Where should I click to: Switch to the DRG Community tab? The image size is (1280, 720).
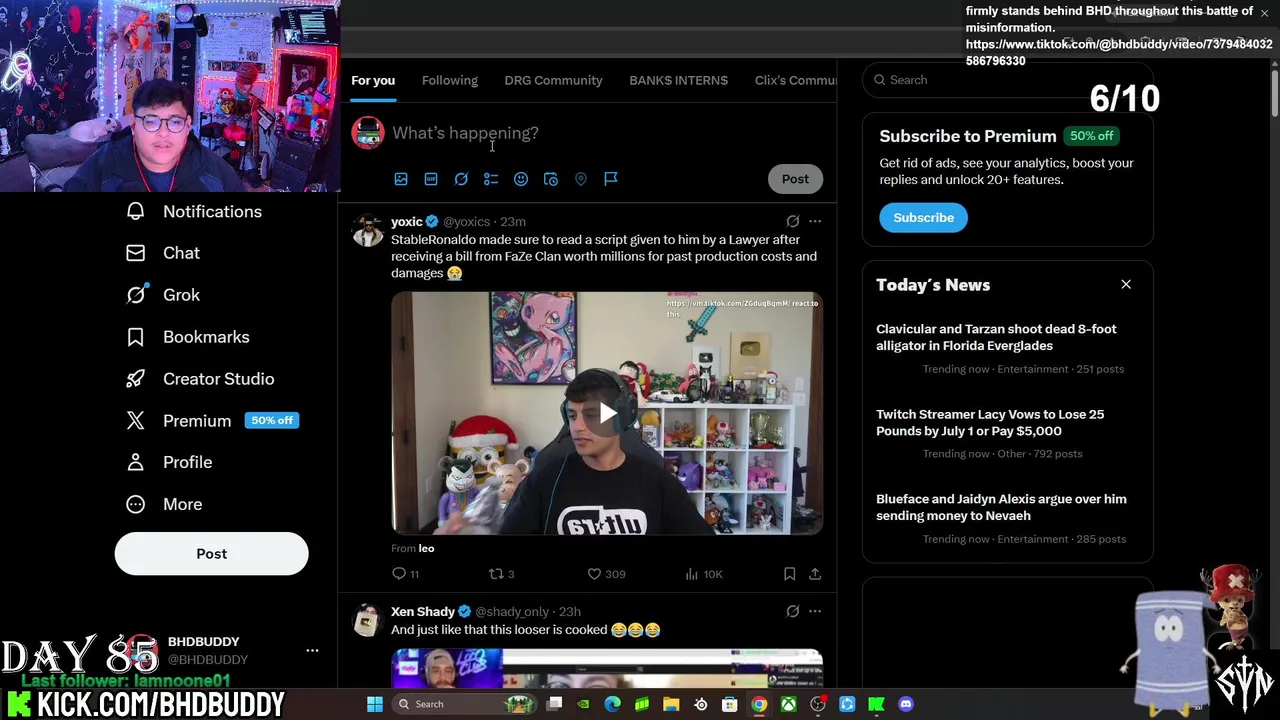click(x=553, y=80)
